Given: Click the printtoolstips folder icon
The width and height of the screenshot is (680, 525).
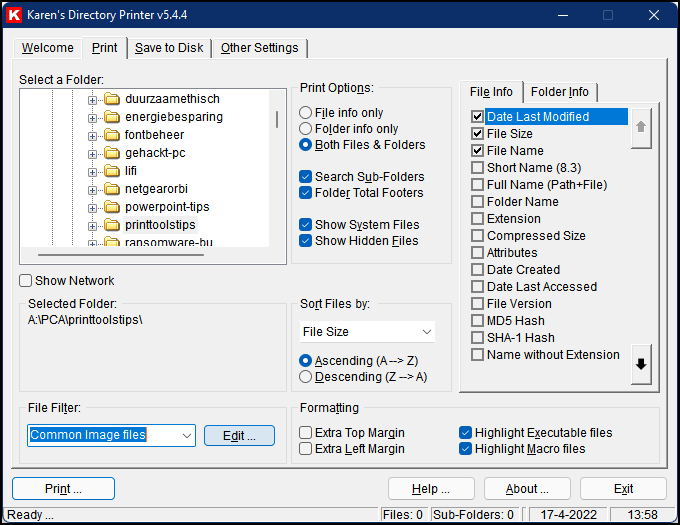Looking at the screenshot, I should pyautogui.click(x=112, y=225).
